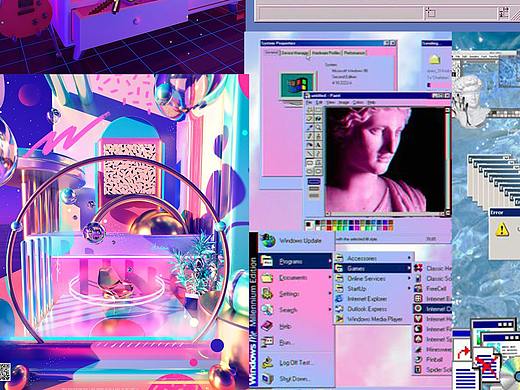The width and height of the screenshot is (520, 390).
Task: Open the View menu in Paint
Action: click(330, 102)
